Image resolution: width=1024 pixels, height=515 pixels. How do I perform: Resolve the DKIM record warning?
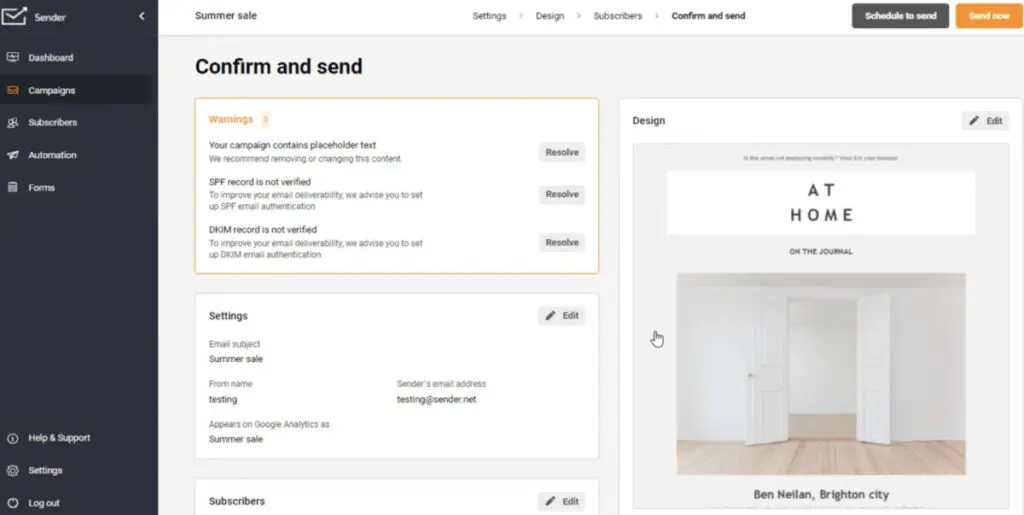click(x=562, y=242)
